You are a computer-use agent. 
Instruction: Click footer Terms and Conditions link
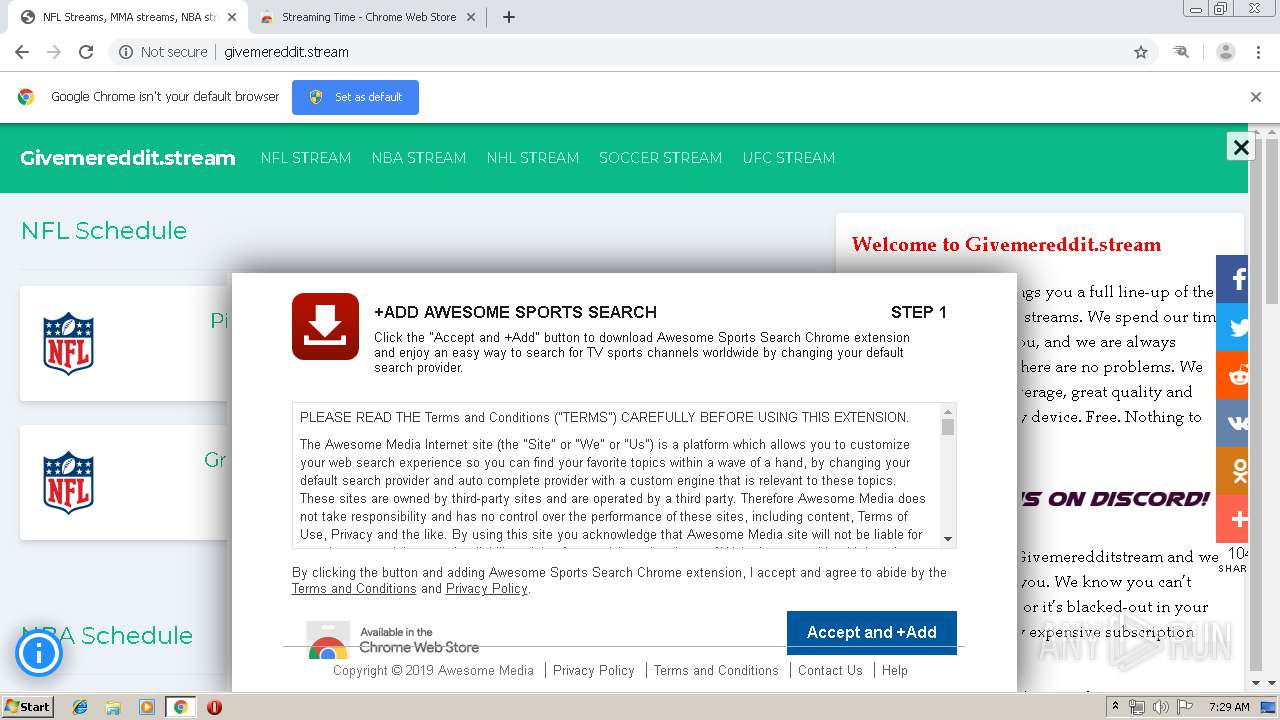(x=716, y=670)
